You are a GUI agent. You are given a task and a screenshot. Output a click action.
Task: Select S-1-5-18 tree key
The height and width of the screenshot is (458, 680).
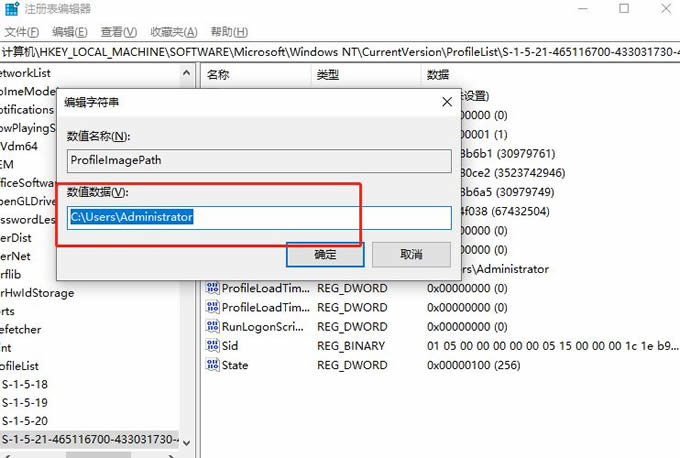[25, 384]
